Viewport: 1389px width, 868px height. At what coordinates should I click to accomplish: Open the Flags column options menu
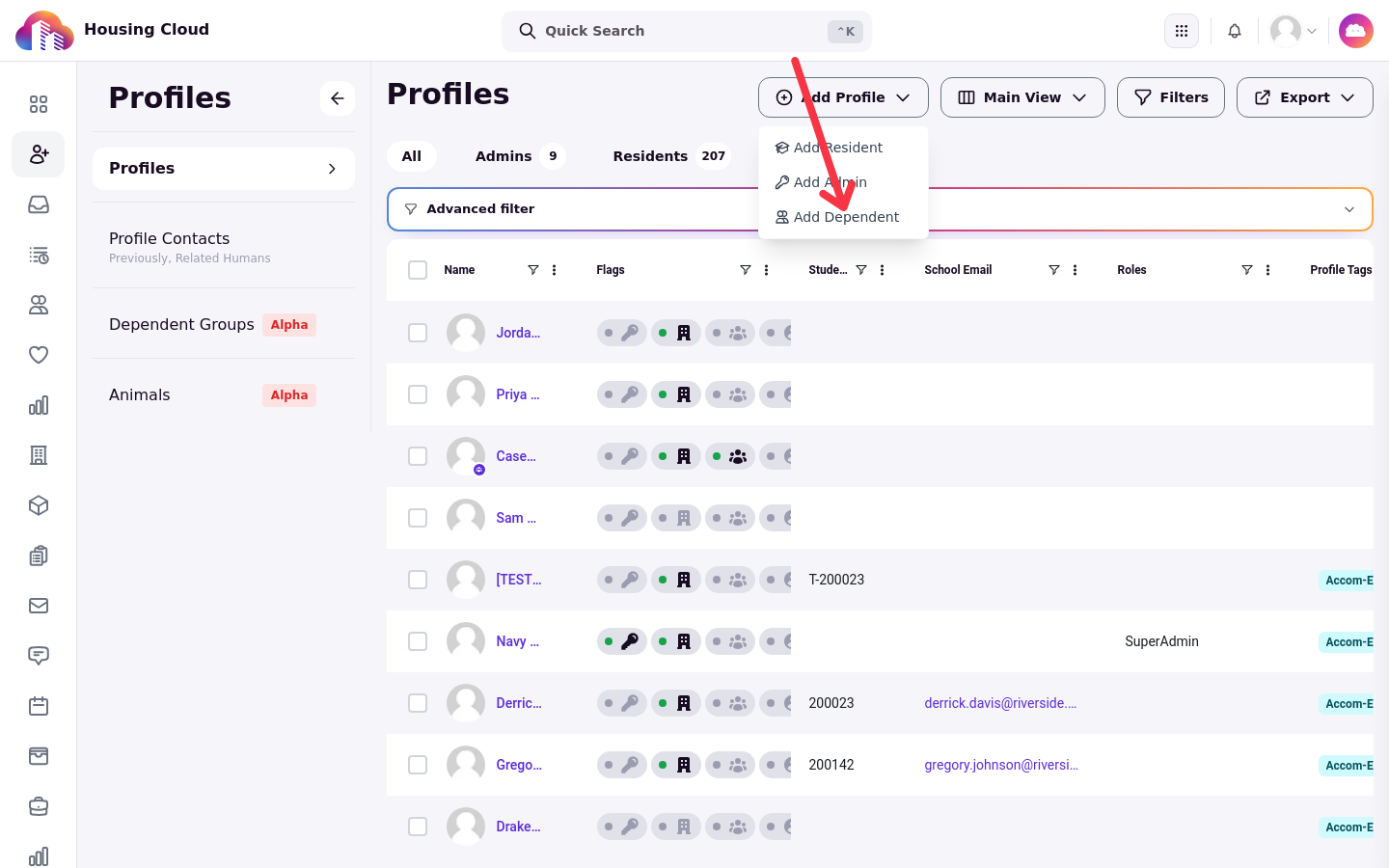click(767, 270)
